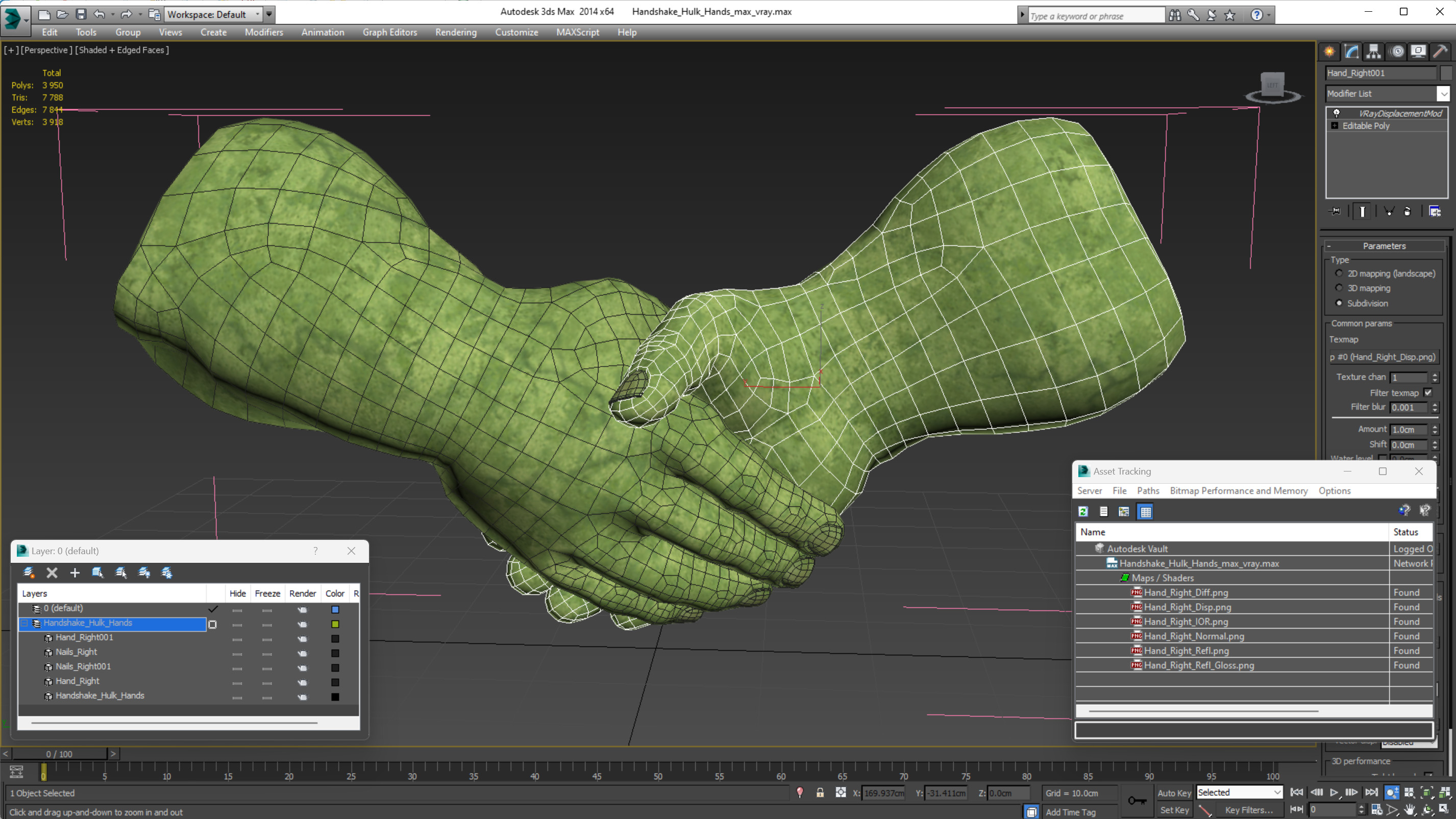Make Handshake_Hulk_Hands the current layer checkbox
This screenshot has width=1456, height=819.
212,624
